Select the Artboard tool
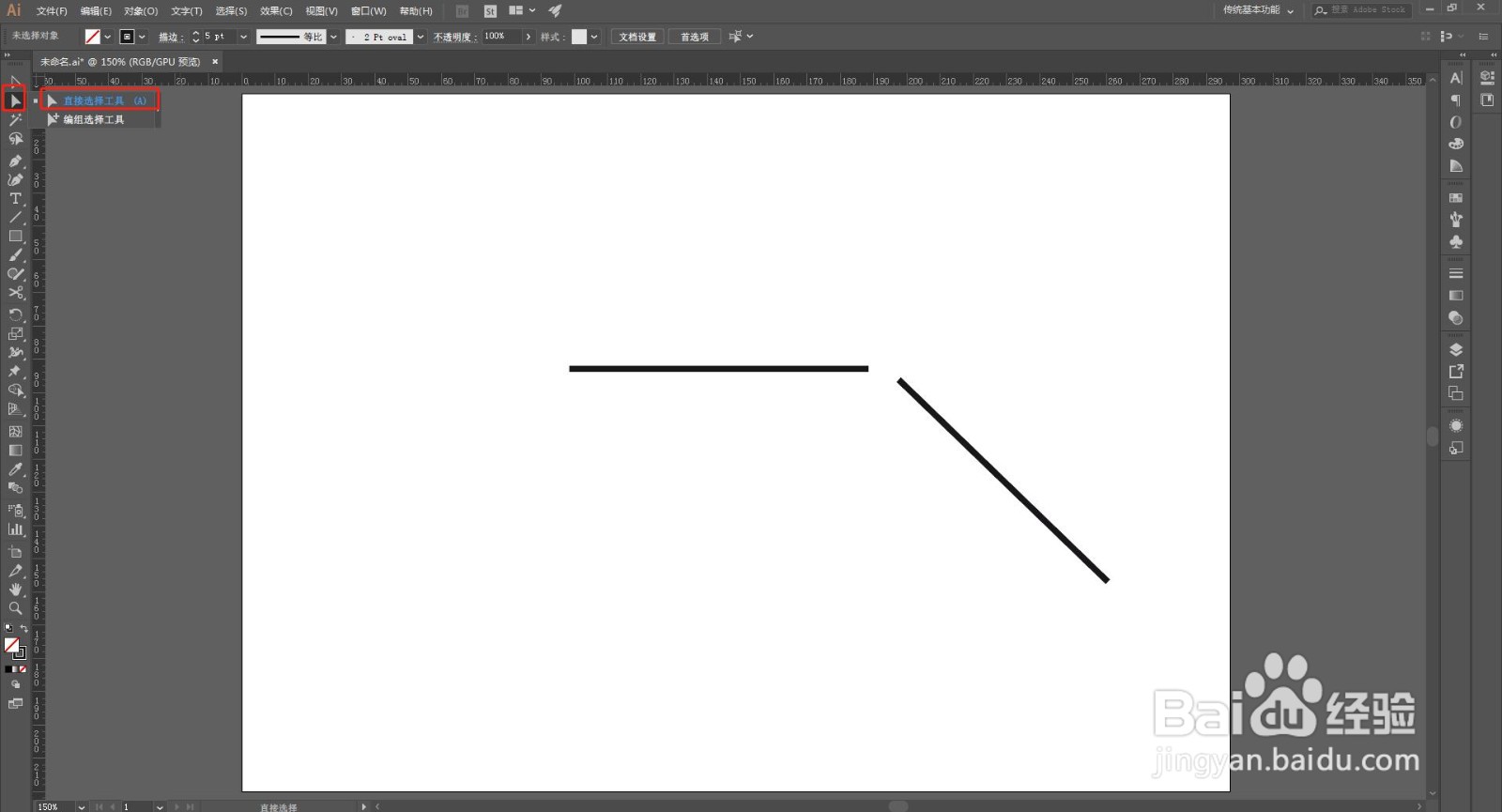1502x812 pixels. (15, 552)
